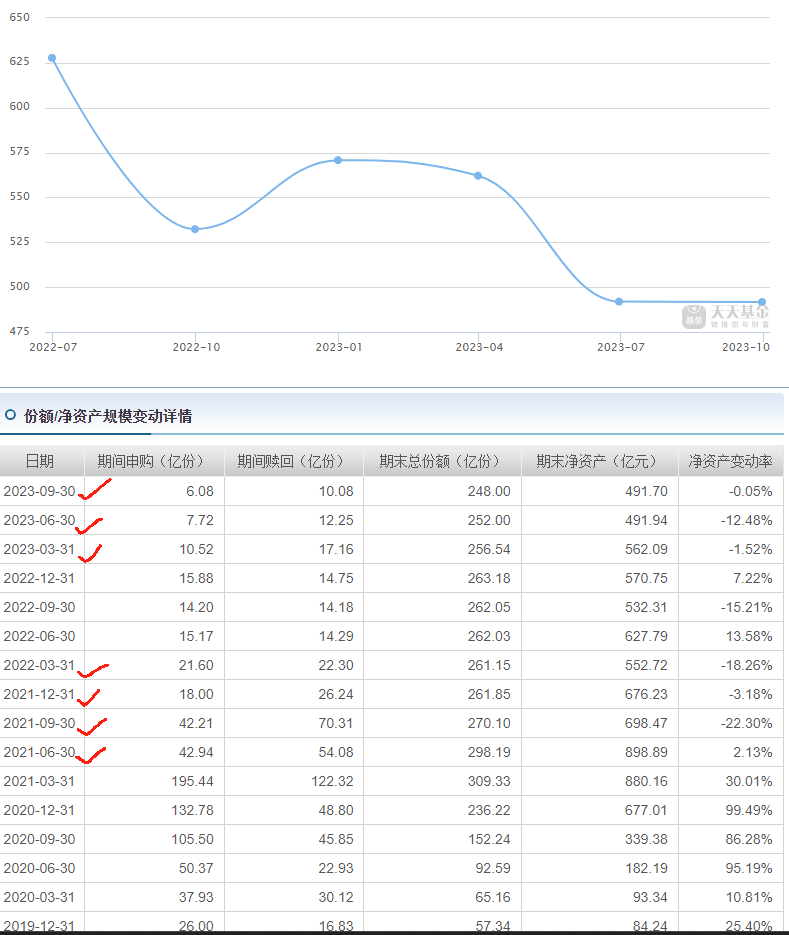Click the 2023-10 chart data point
Image resolution: width=789 pixels, height=935 pixels.
click(762, 302)
